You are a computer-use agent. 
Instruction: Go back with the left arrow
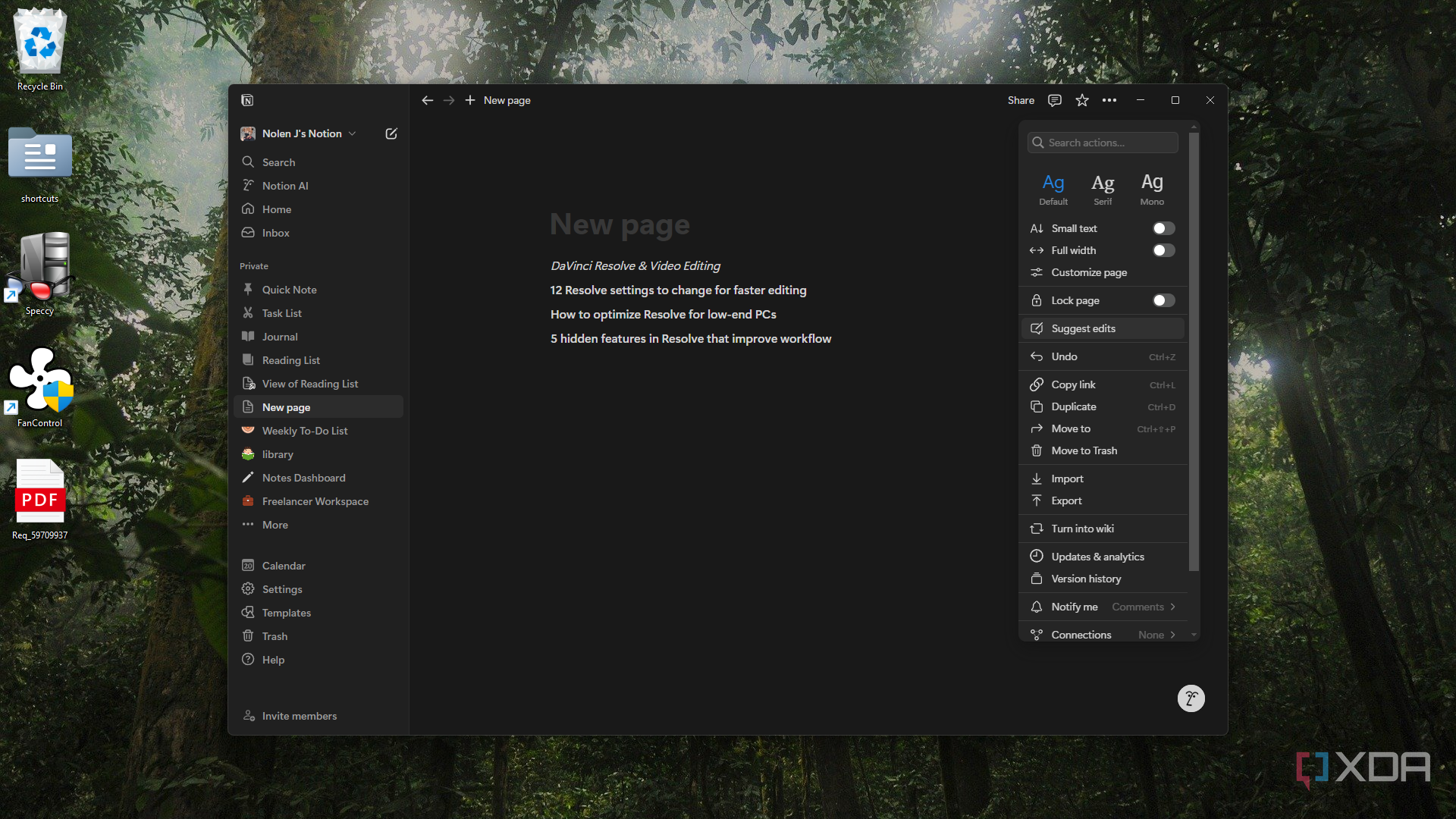point(428,100)
